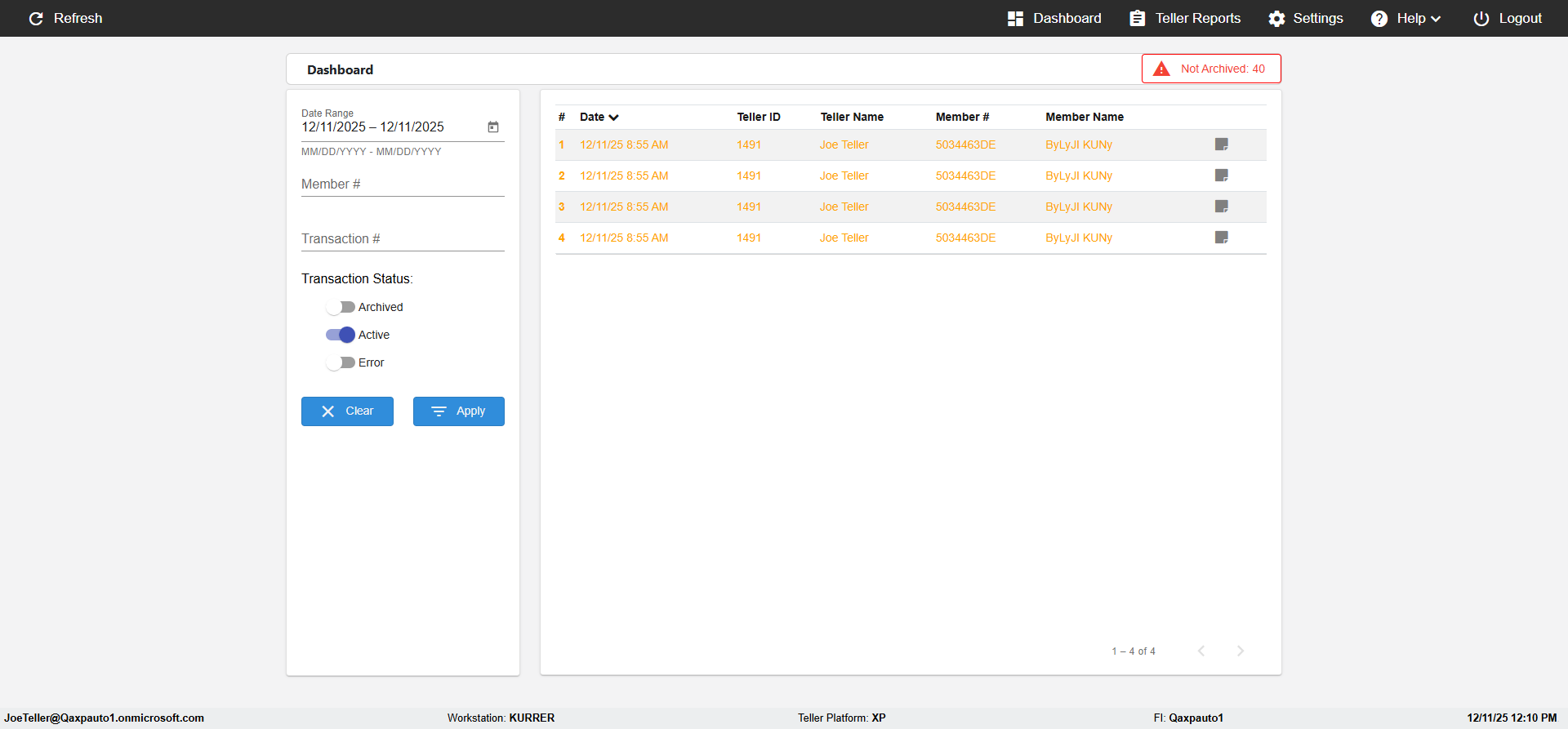The height and width of the screenshot is (729, 1568).
Task: Click the Dashboard grid icon
Action: coord(1015,19)
